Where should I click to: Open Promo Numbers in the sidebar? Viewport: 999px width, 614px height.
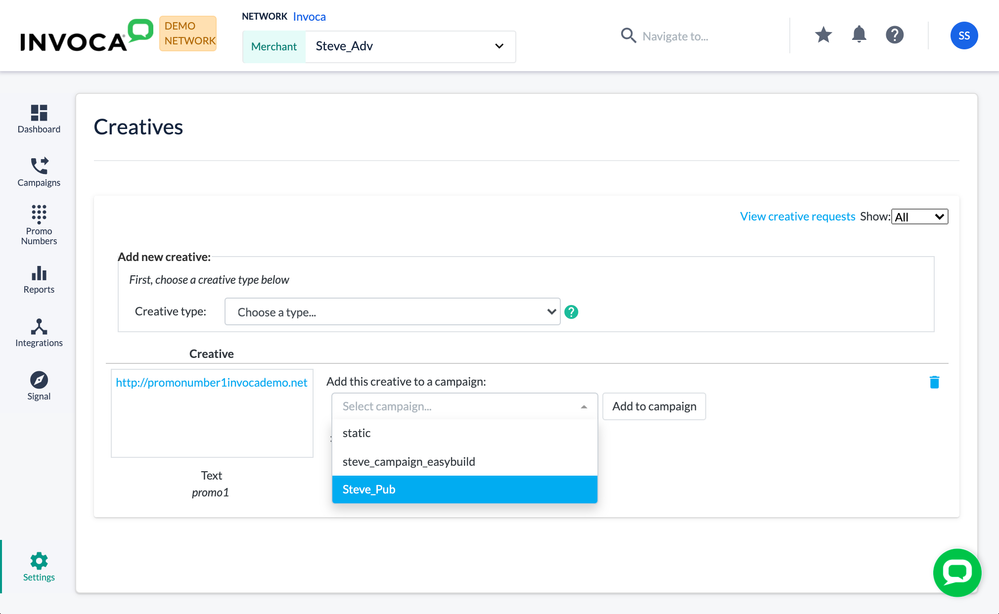point(39,225)
